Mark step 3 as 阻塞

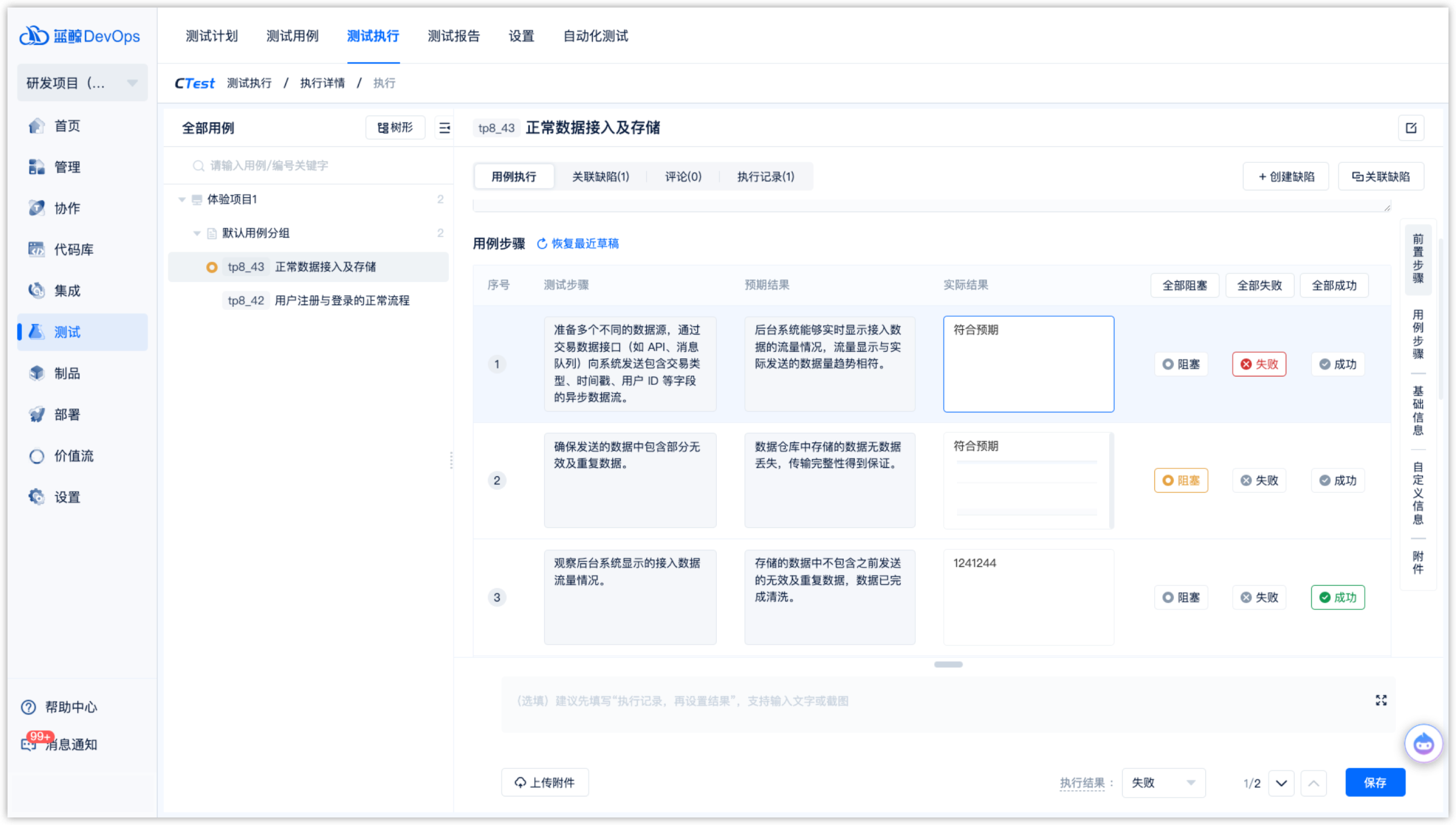1180,597
